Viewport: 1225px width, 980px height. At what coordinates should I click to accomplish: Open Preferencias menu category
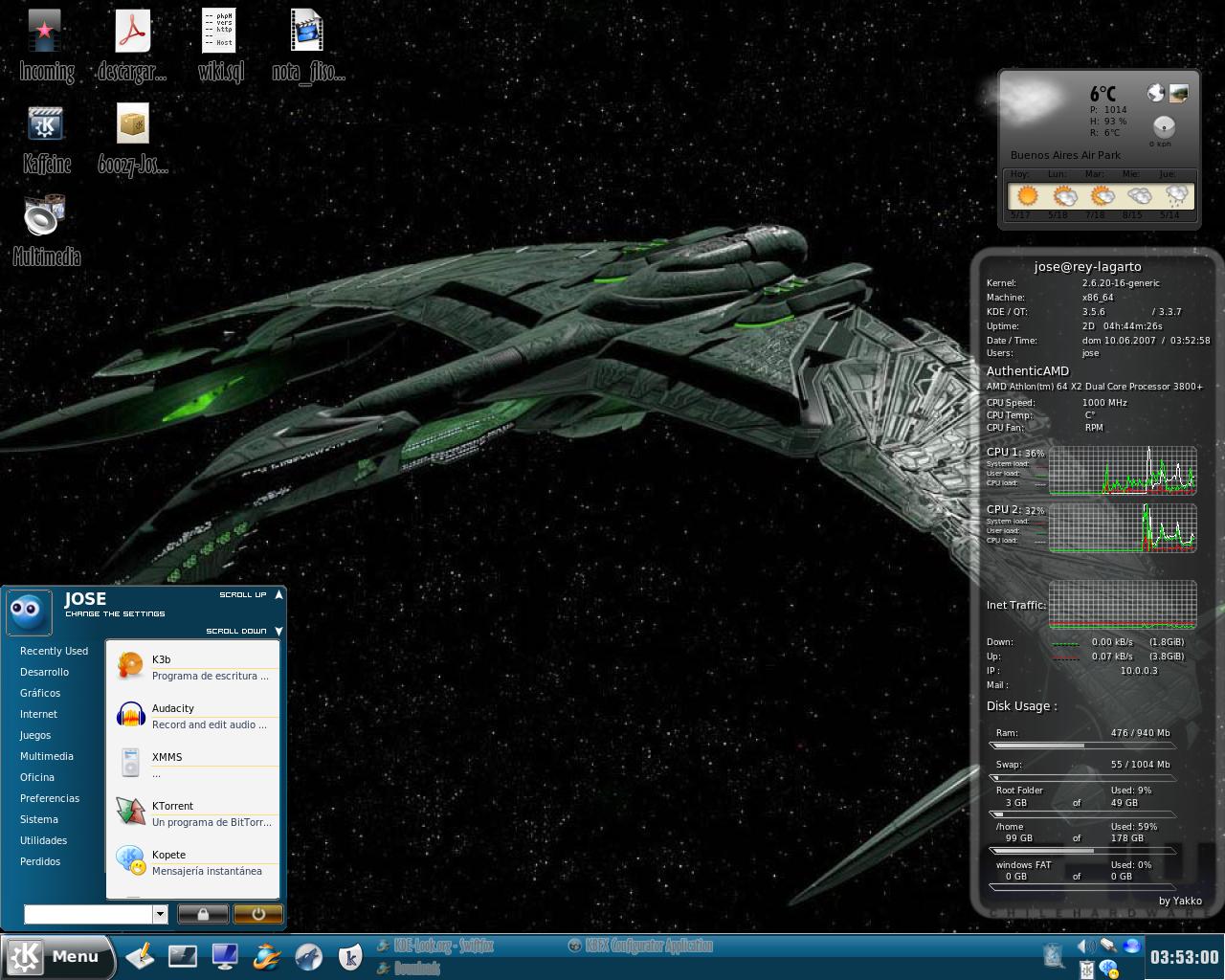[50, 798]
